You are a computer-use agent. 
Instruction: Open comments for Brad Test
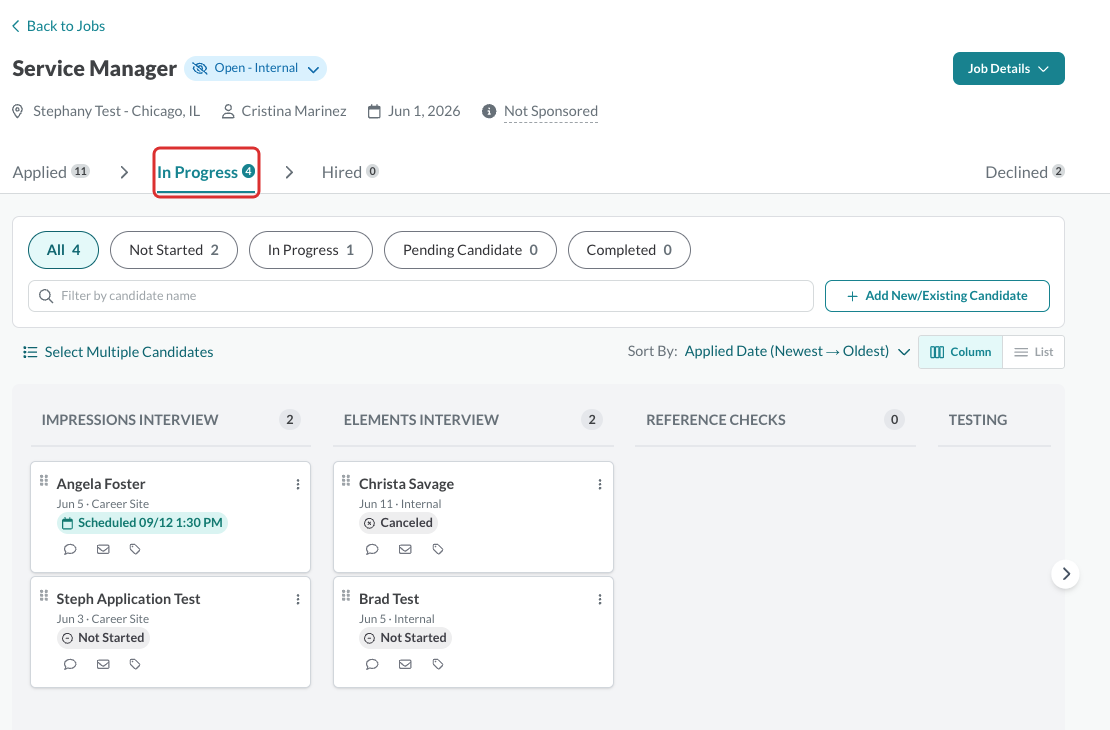(372, 664)
